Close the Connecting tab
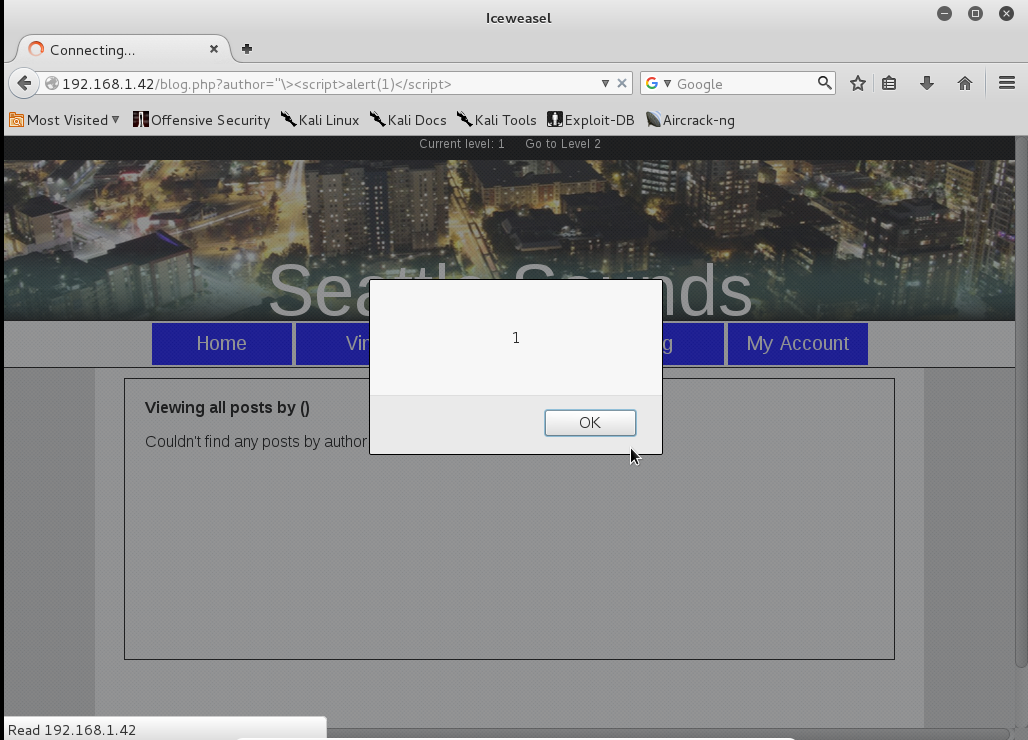Image resolution: width=1028 pixels, height=740 pixels. click(x=214, y=49)
